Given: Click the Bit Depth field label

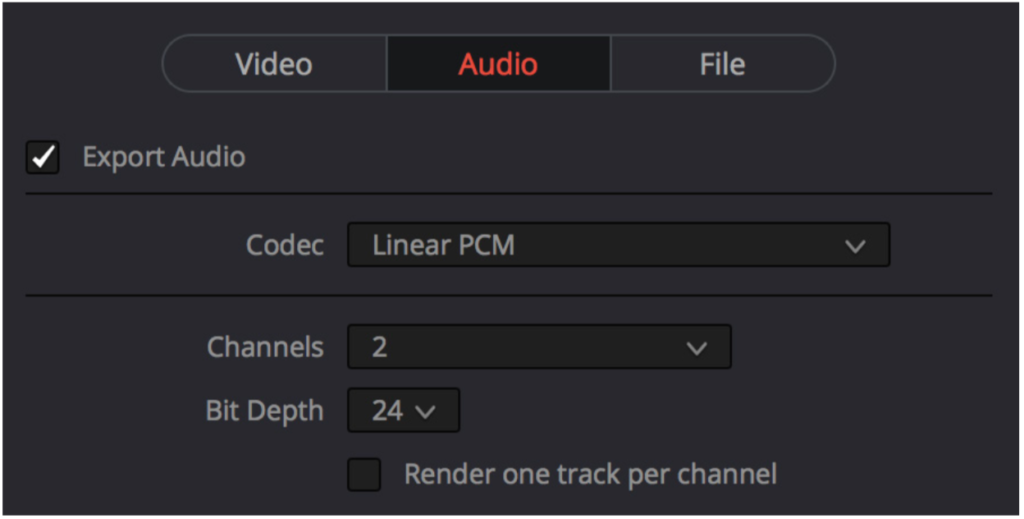Looking at the screenshot, I should point(264,411).
